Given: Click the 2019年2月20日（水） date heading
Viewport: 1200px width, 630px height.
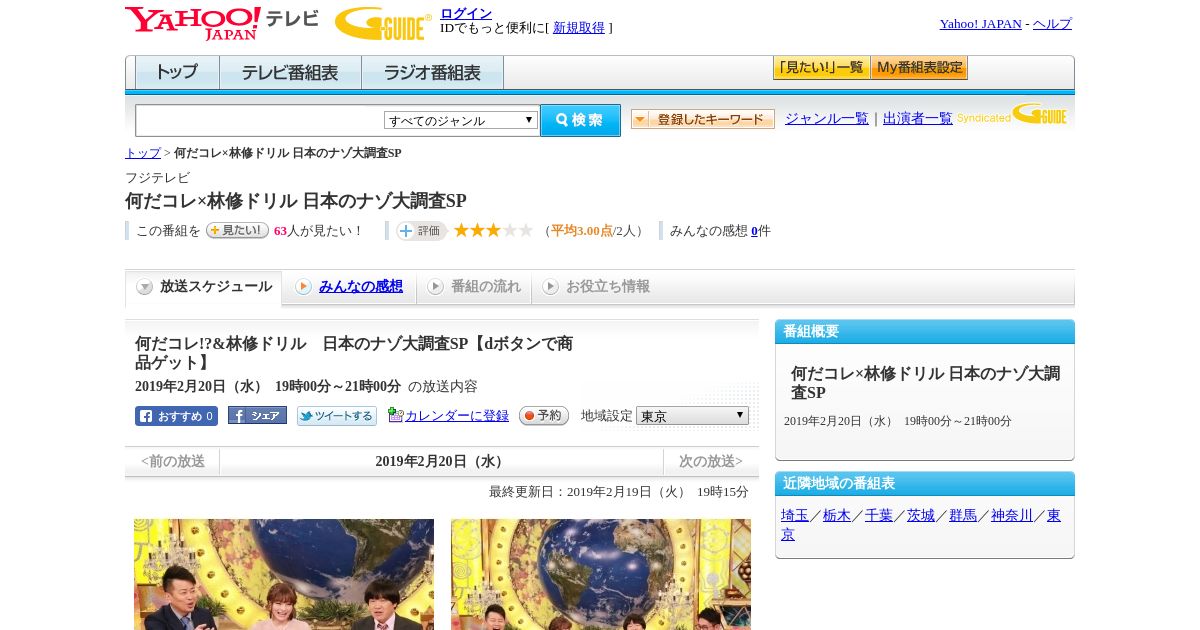Looking at the screenshot, I should [441, 461].
